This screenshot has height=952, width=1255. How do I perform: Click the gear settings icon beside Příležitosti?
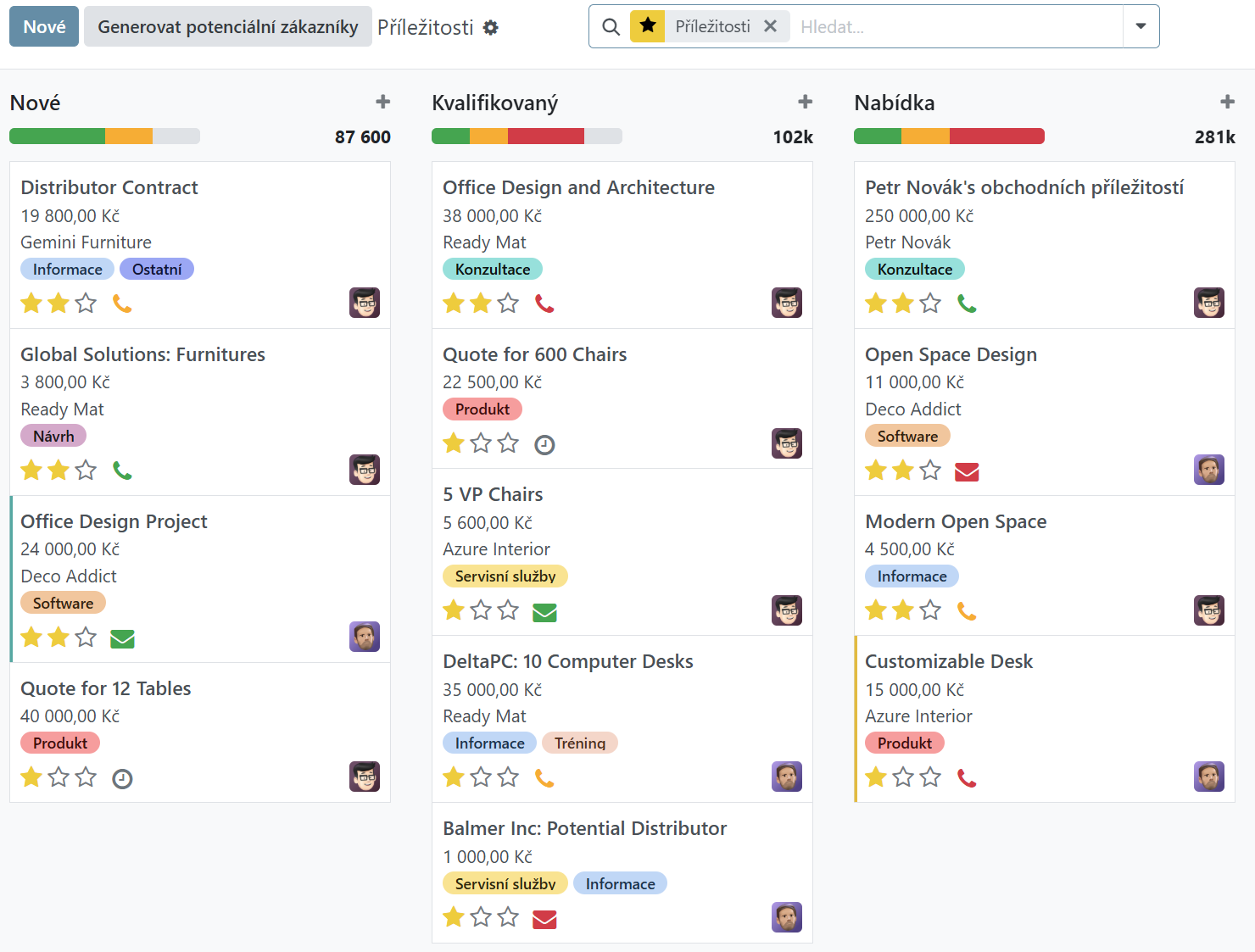[491, 28]
